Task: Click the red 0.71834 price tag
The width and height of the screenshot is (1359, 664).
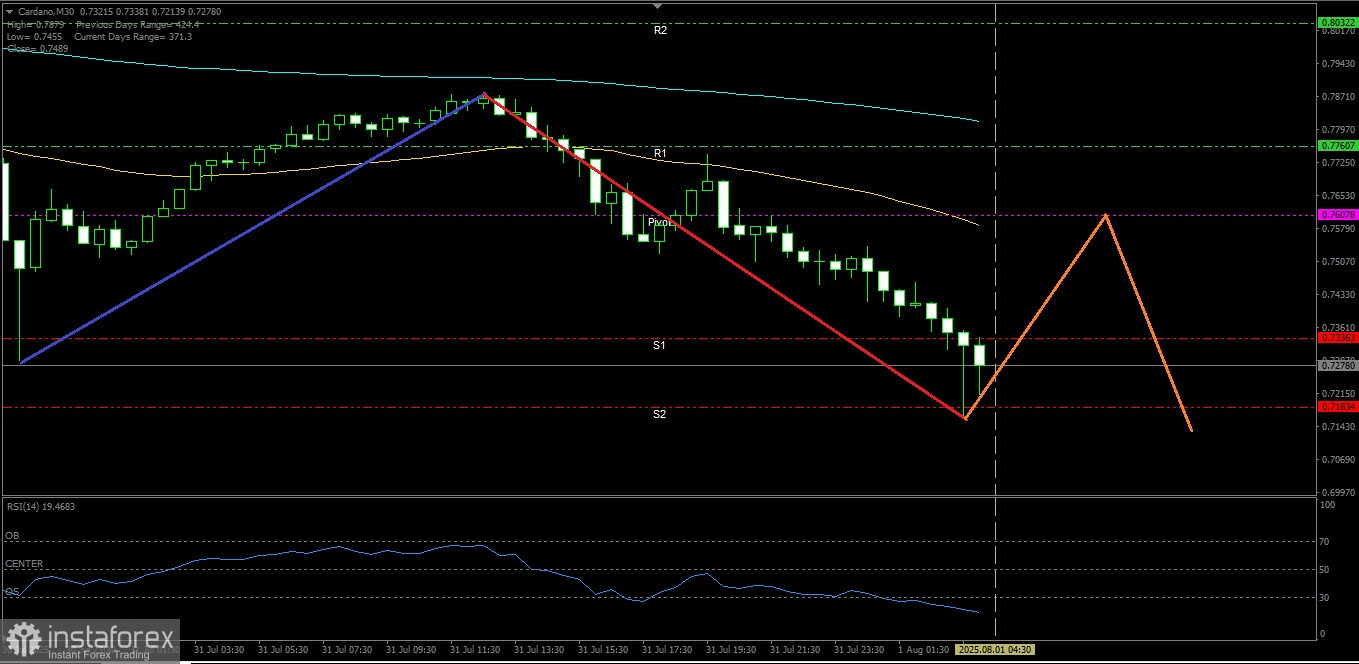Action: tap(1337, 407)
